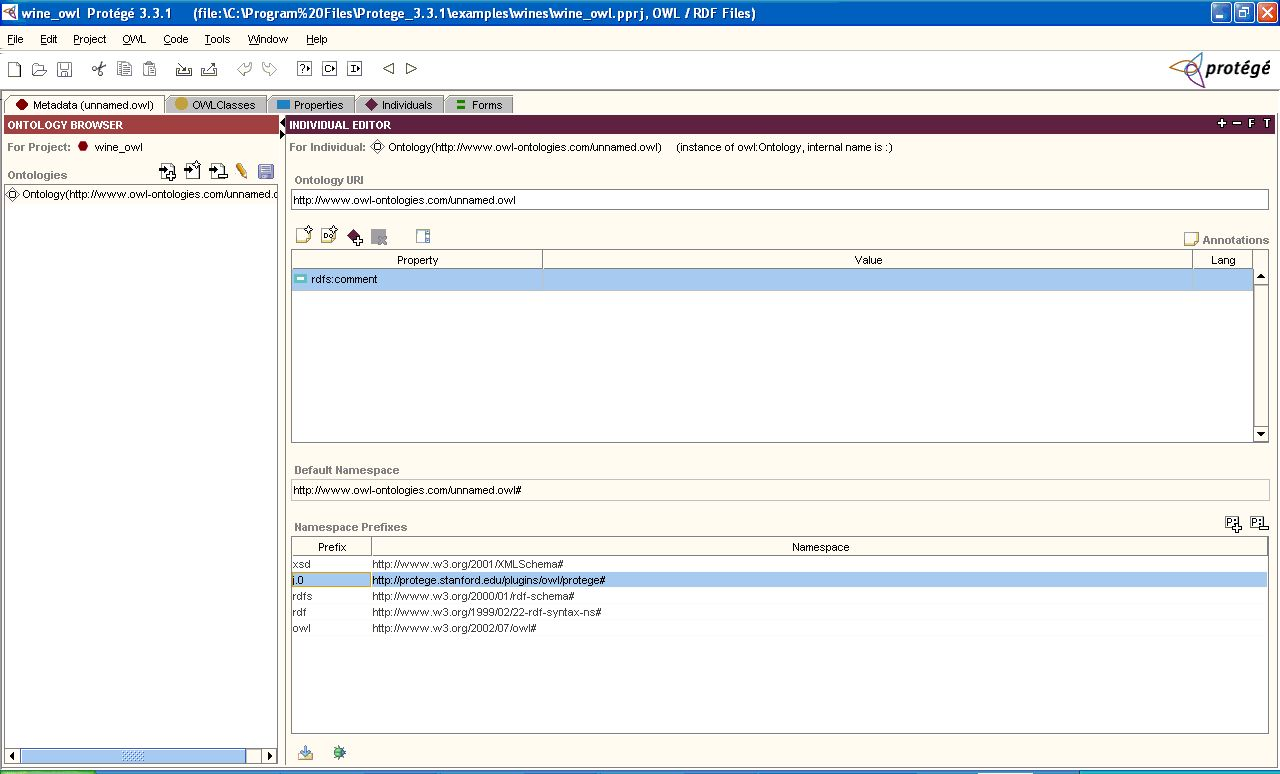Click Ontology Browser horizontal scrollbar thumb
Screen dimensions: 1280x774
(x=133, y=756)
